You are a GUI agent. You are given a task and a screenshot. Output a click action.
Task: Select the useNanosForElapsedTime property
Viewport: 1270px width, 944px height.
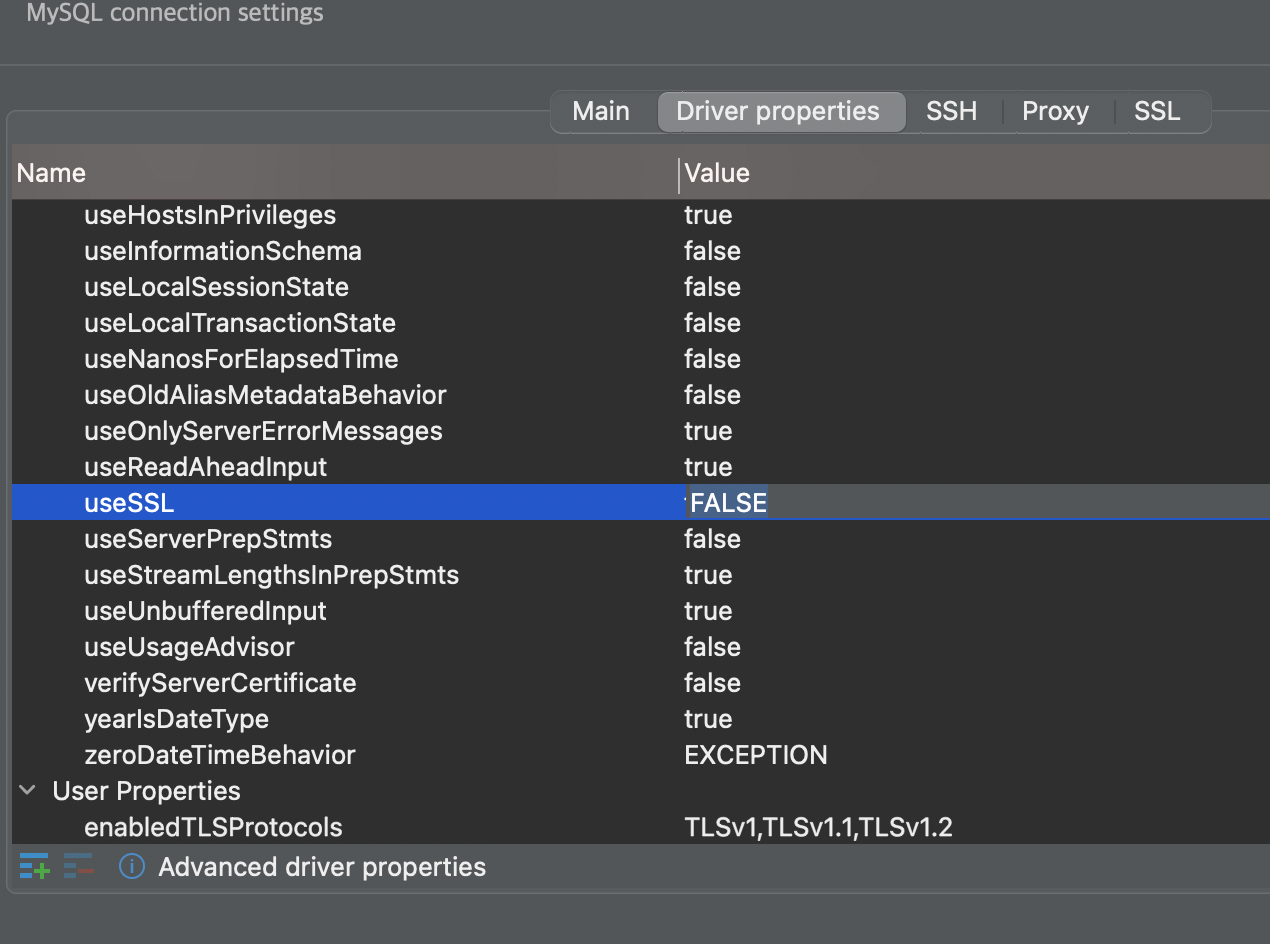coord(241,359)
